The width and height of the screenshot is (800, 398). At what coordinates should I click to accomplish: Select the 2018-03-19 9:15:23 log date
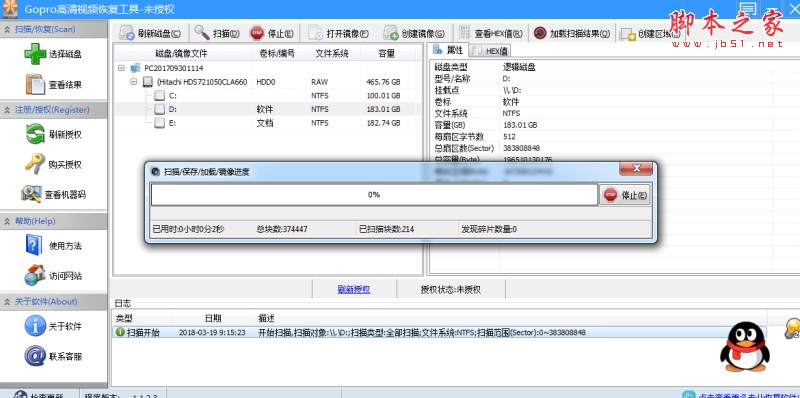pos(212,332)
